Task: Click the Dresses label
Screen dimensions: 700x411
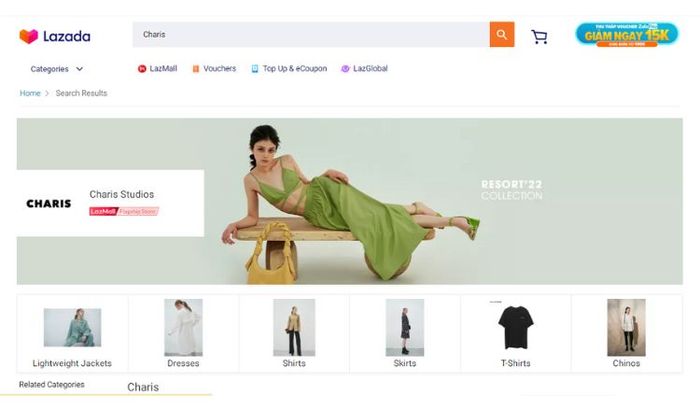Action: point(183,363)
